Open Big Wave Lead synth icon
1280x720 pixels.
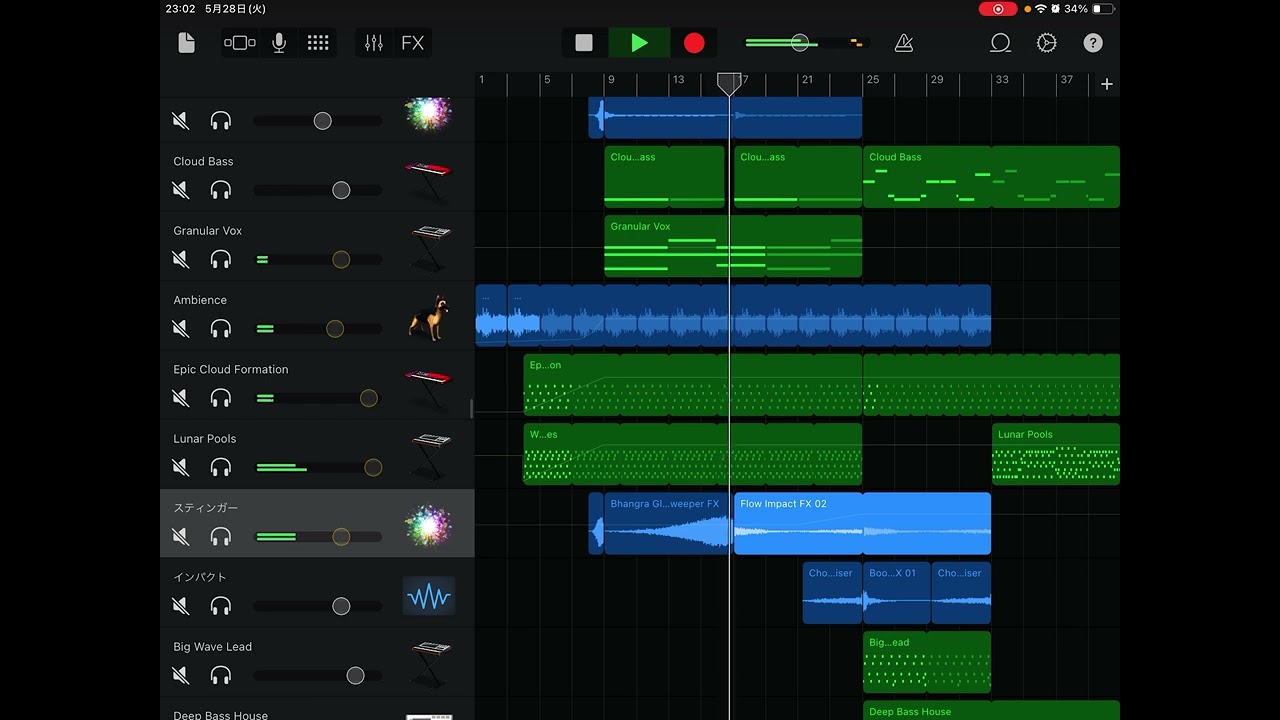point(428,665)
